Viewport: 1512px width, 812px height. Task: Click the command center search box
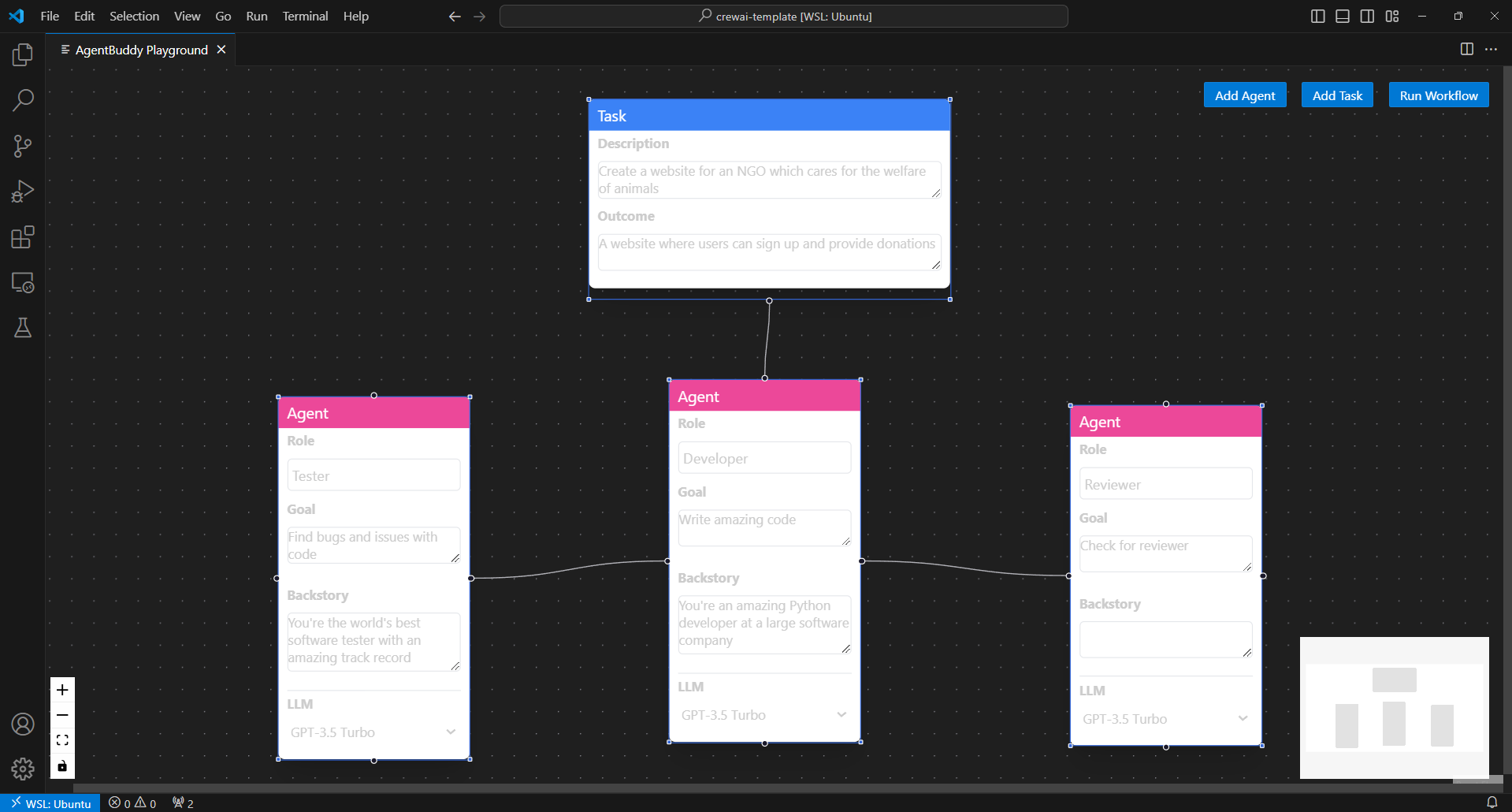click(784, 16)
